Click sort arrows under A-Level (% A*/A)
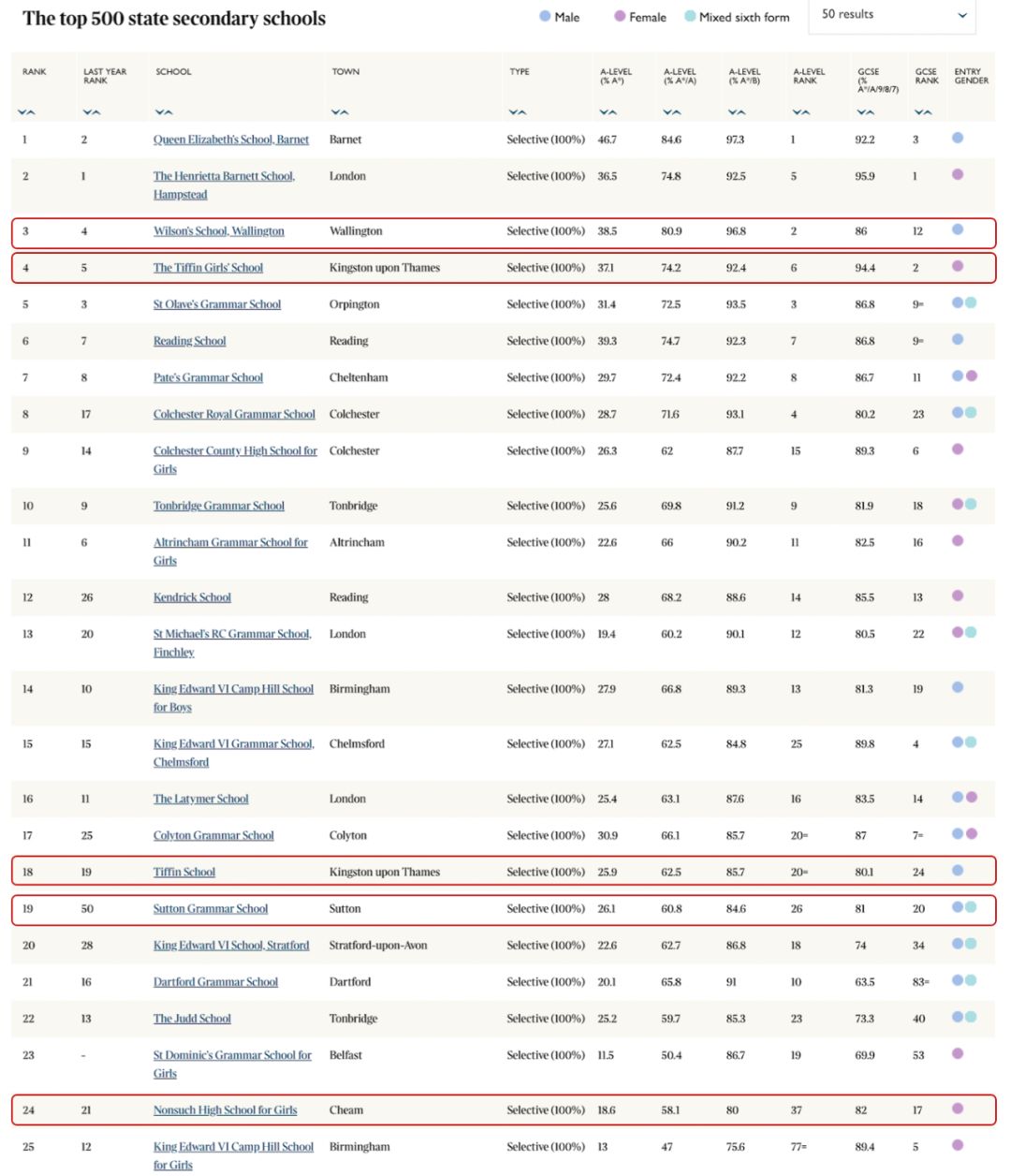Viewport: 1011px width, 1176px height. pos(672,112)
